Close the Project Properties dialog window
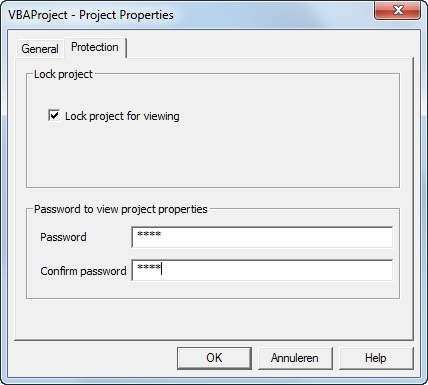 (398, 10)
